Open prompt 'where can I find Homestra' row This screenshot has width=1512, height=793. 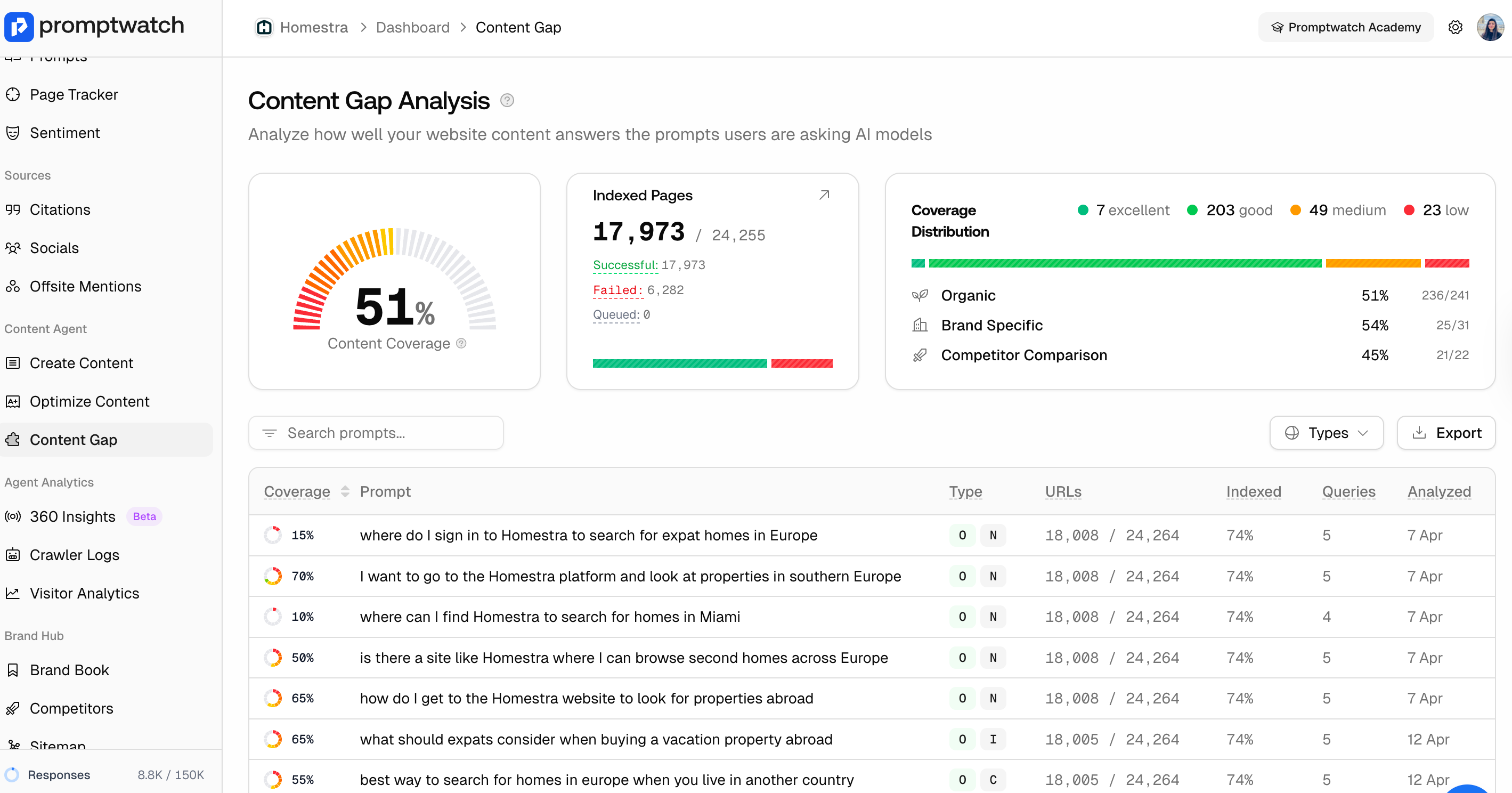(x=872, y=617)
